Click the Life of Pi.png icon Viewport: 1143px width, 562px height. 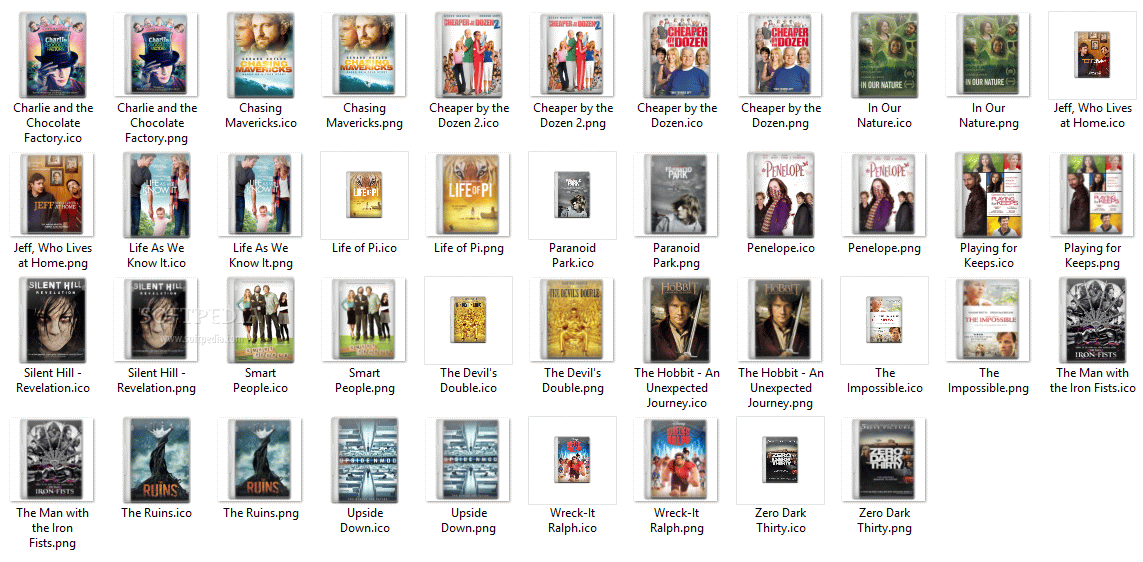coord(468,194)
